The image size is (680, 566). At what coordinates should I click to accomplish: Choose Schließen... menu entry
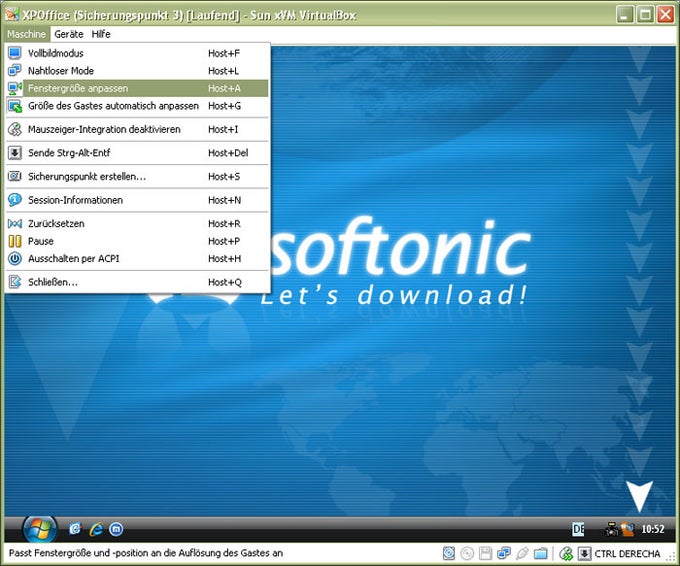[x=137, y=282]
